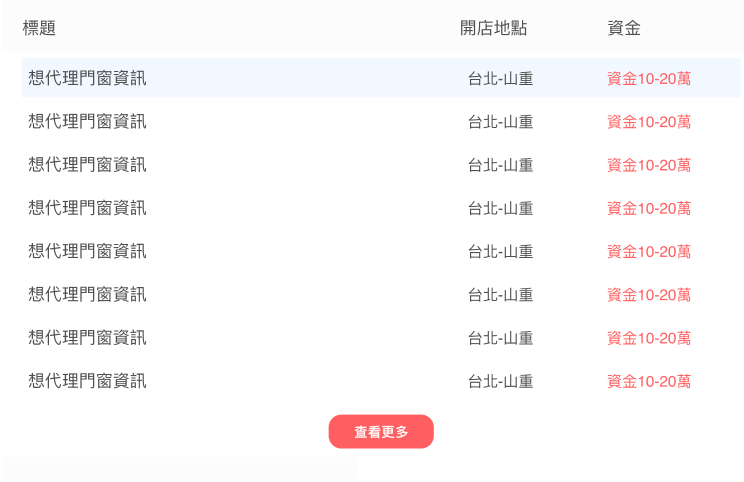Click 資金10-20萬 in the third row
The width and height of the screenshot is (744, 482).
pos(649,165)
